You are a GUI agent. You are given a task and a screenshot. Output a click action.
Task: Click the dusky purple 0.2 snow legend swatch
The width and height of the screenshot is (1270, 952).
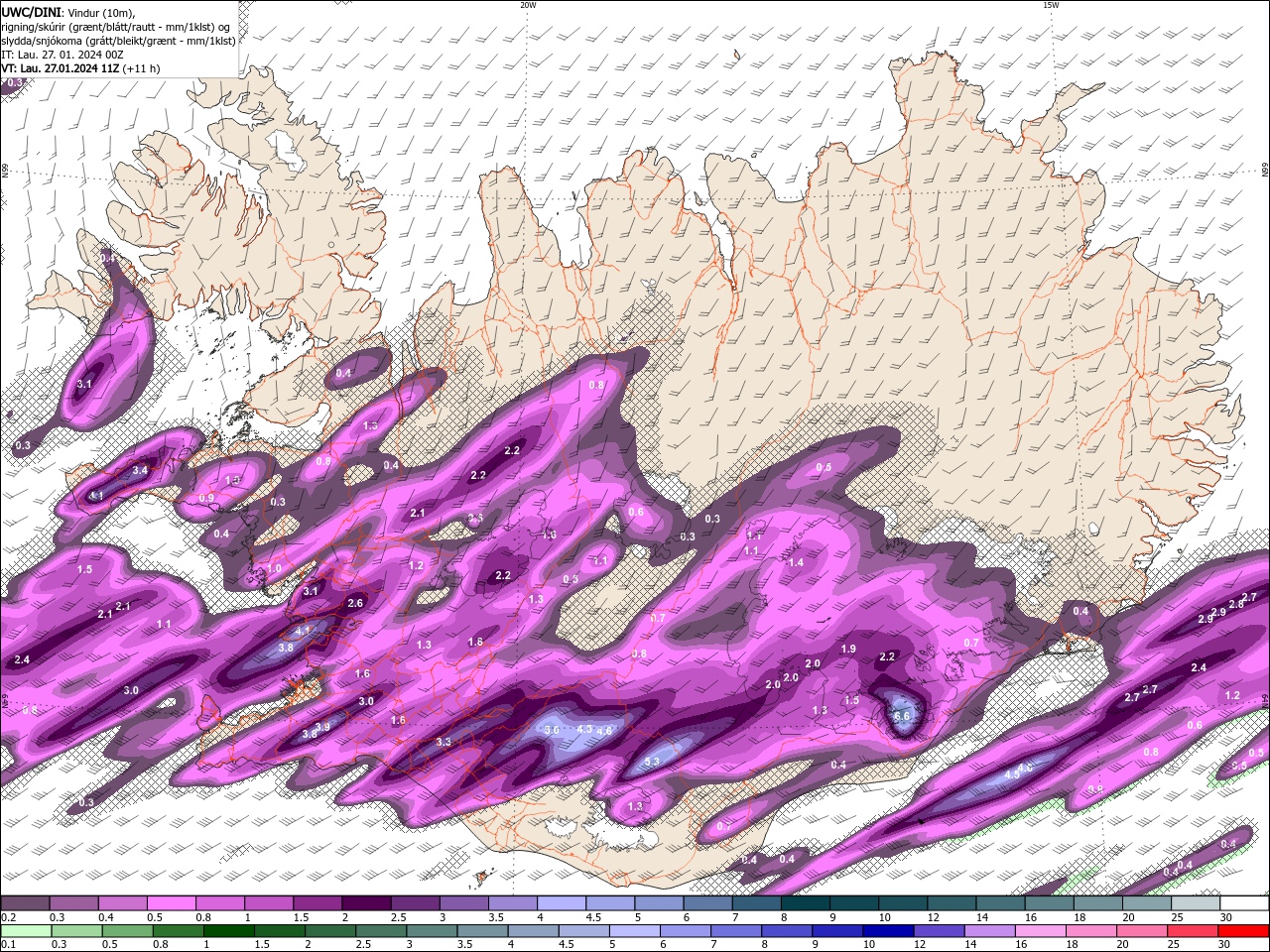pos(25,903)
